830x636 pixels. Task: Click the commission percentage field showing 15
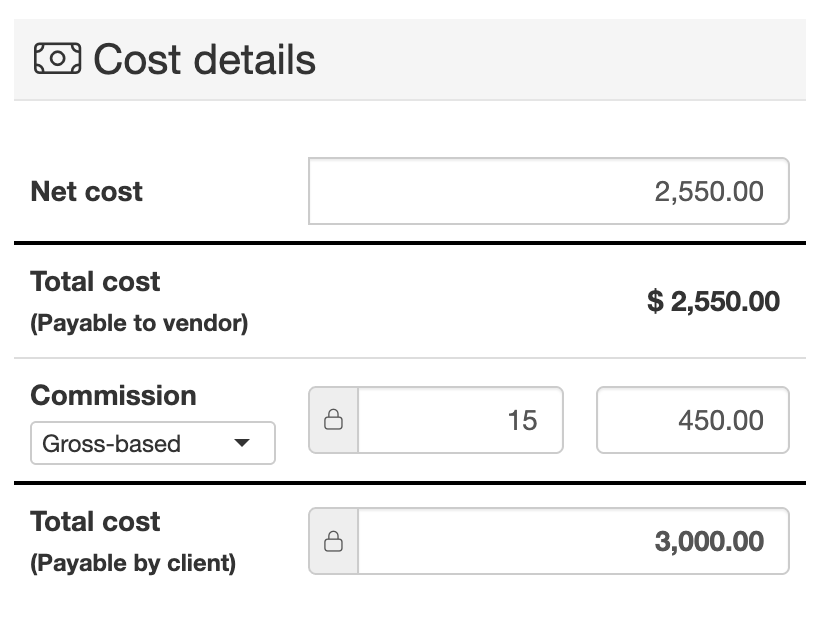[x=460, y=420]
